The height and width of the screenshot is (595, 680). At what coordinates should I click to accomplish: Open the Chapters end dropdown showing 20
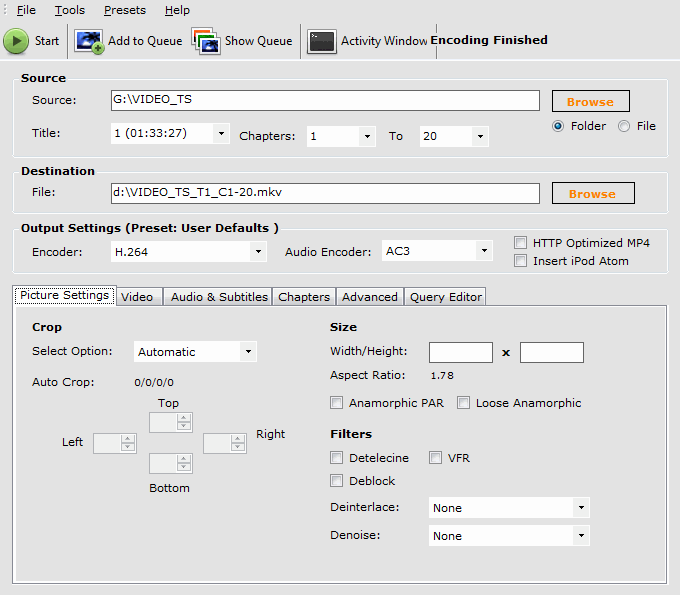[x=454, y=136]
